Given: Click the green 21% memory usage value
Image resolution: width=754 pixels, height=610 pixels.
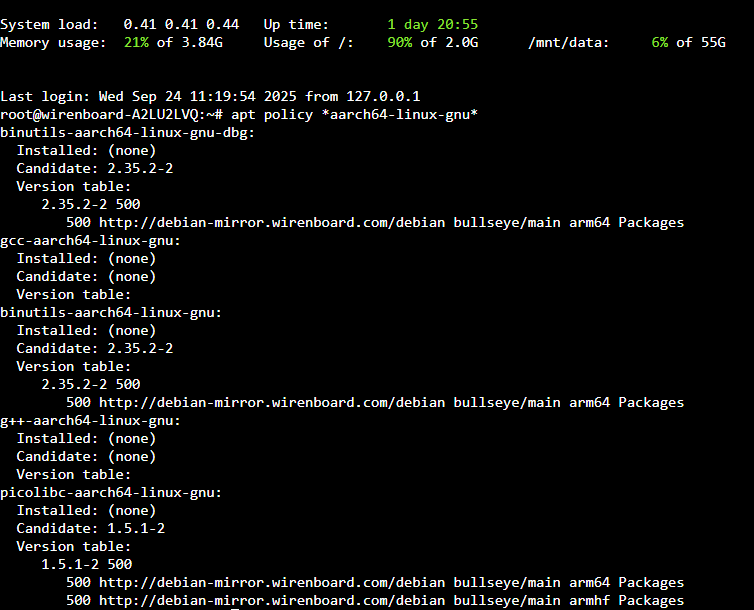Looking at the screenshot, I should click(x=136, y=43).
